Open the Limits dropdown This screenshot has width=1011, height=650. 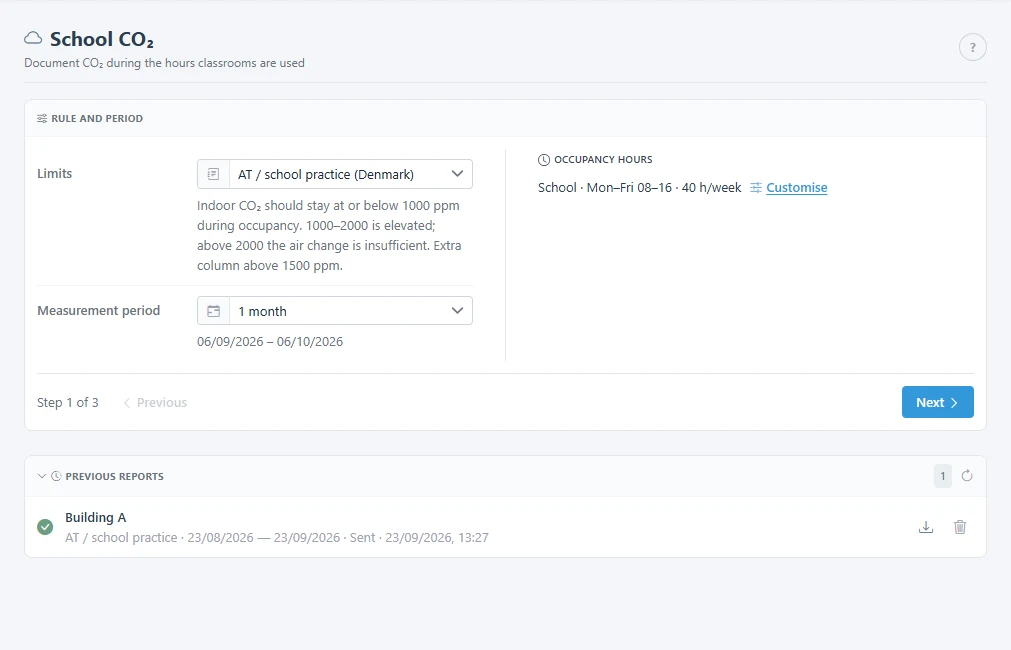335,174
